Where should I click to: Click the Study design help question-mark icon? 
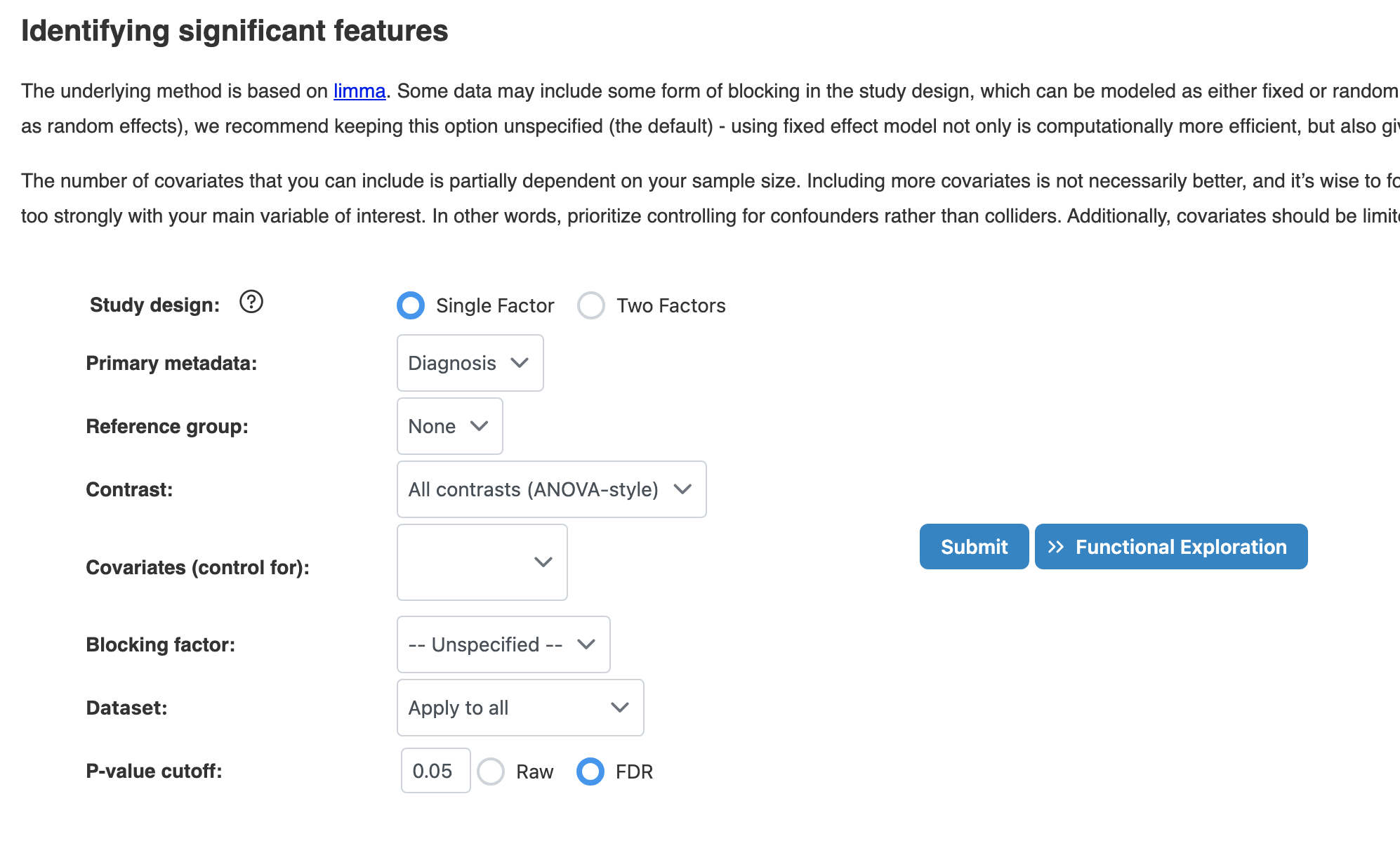(x=251, y=302)
